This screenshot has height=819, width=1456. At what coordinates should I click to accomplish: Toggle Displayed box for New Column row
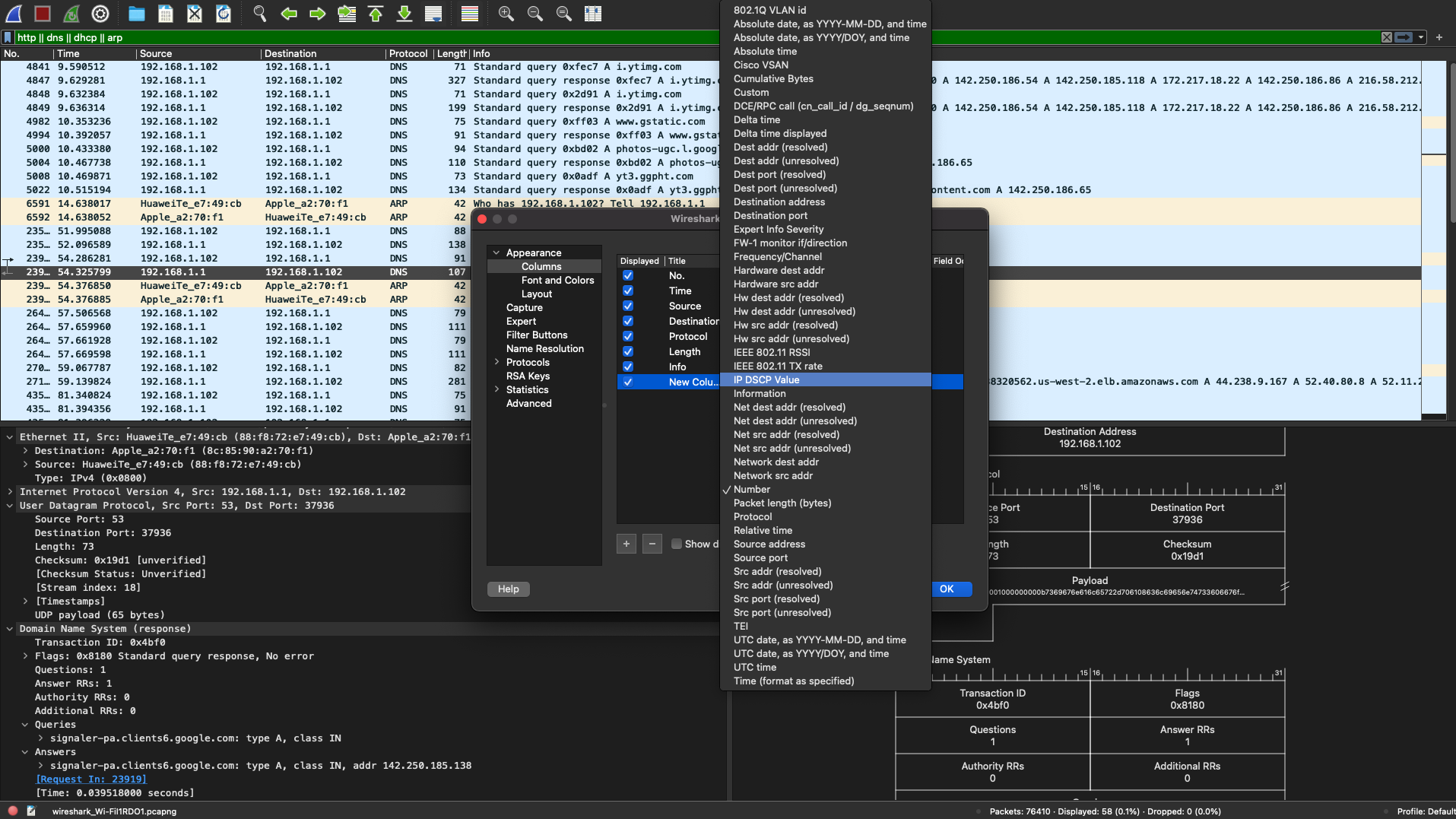click(628, 382)
